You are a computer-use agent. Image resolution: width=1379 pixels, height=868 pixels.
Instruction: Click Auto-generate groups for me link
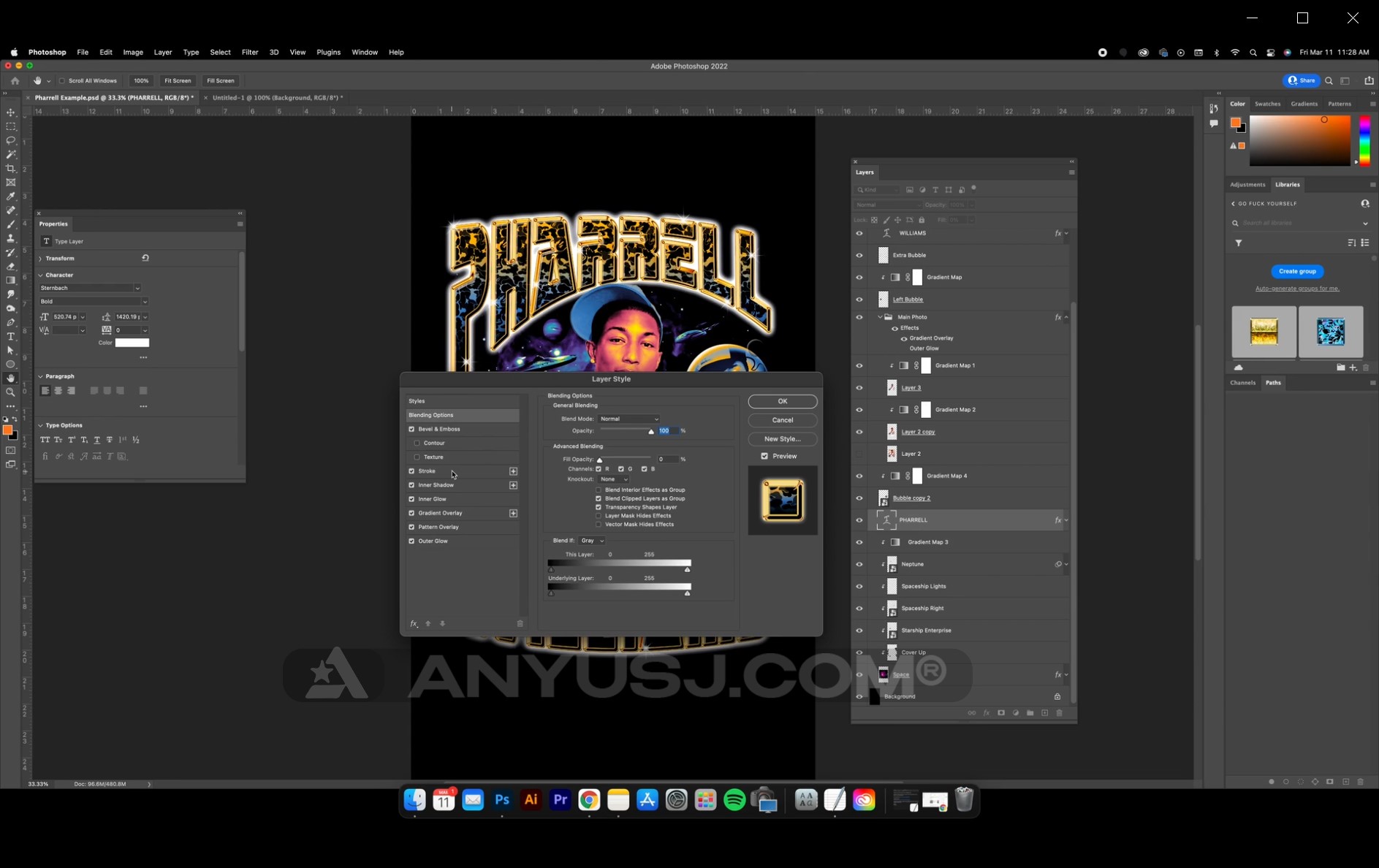click(x=1297, y=289)
